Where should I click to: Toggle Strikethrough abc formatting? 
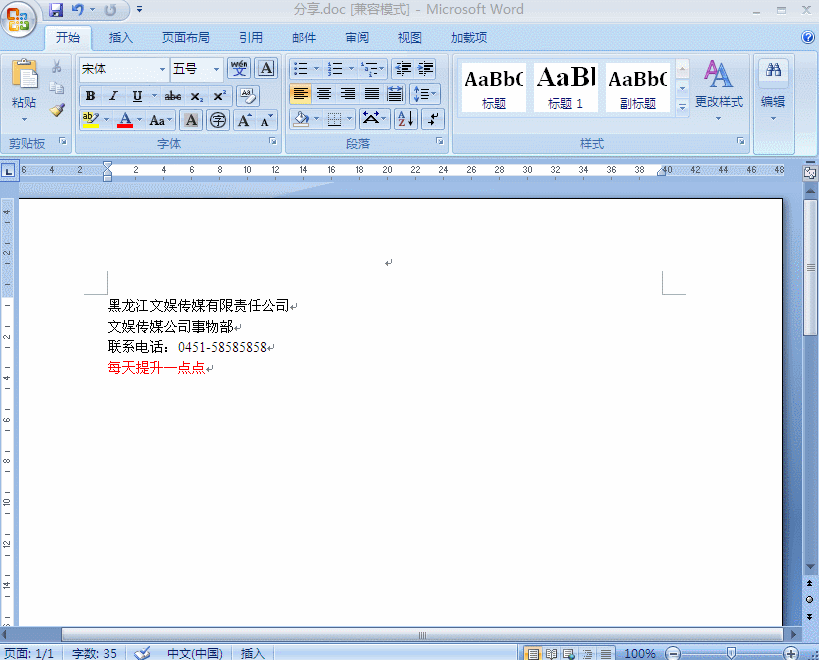(172, 96)
